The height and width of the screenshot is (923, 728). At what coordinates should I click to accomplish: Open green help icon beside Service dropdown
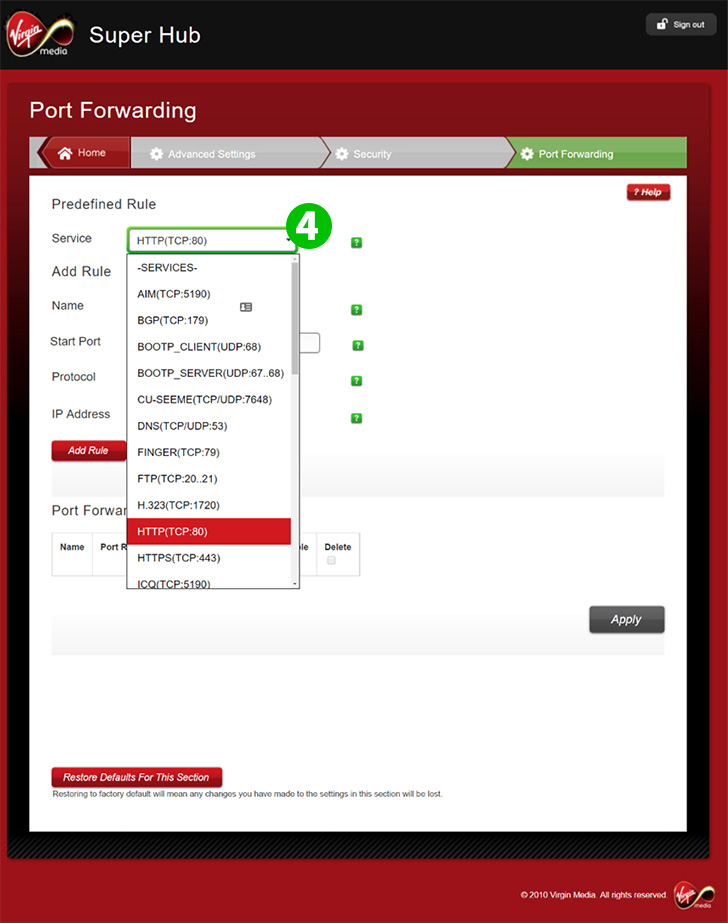pyautogui.click(x=356, y=243)
